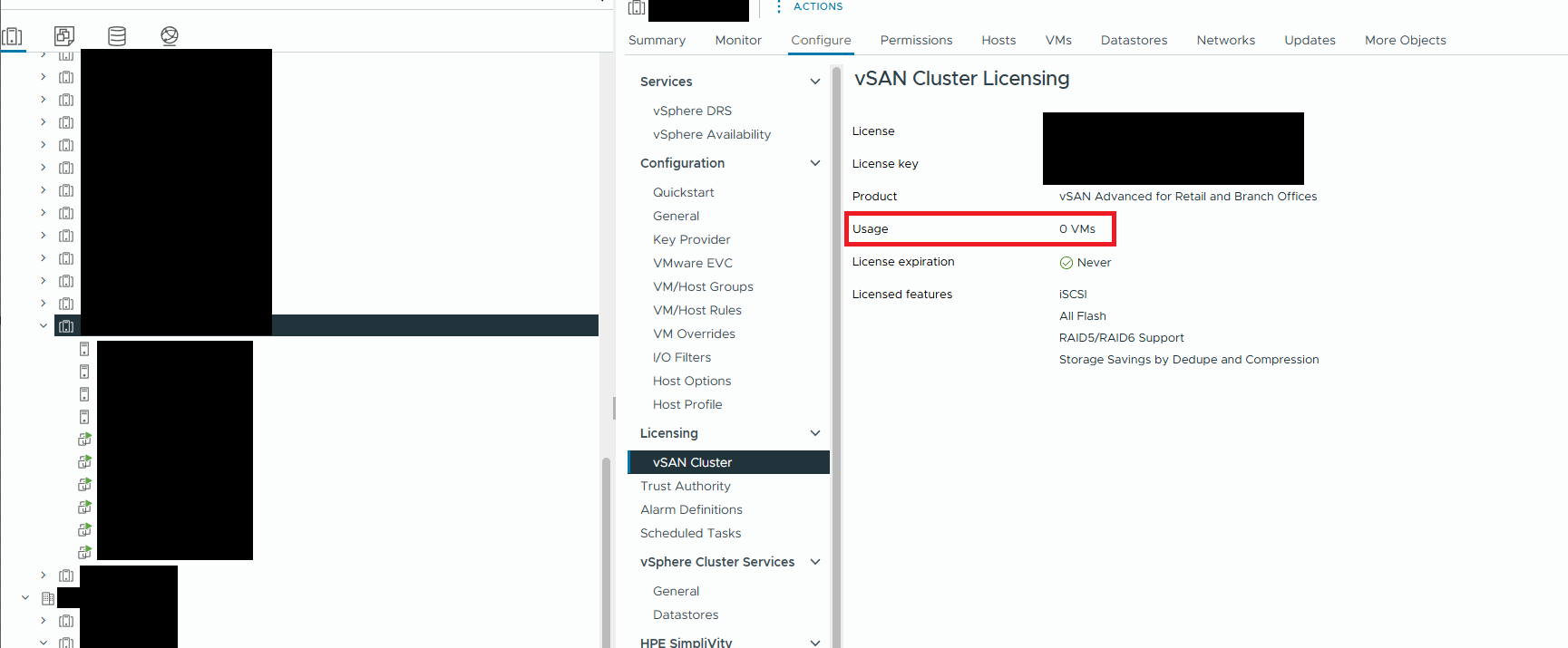Click the cluster icon beside the object title
Screen dimensions: 1568x648
click(637, 8)
